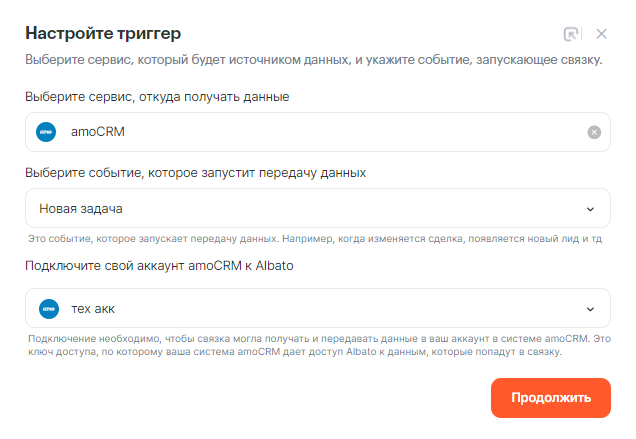Click the 'Новая задача' selected value text
636x439 pixels.
[81, 208]
